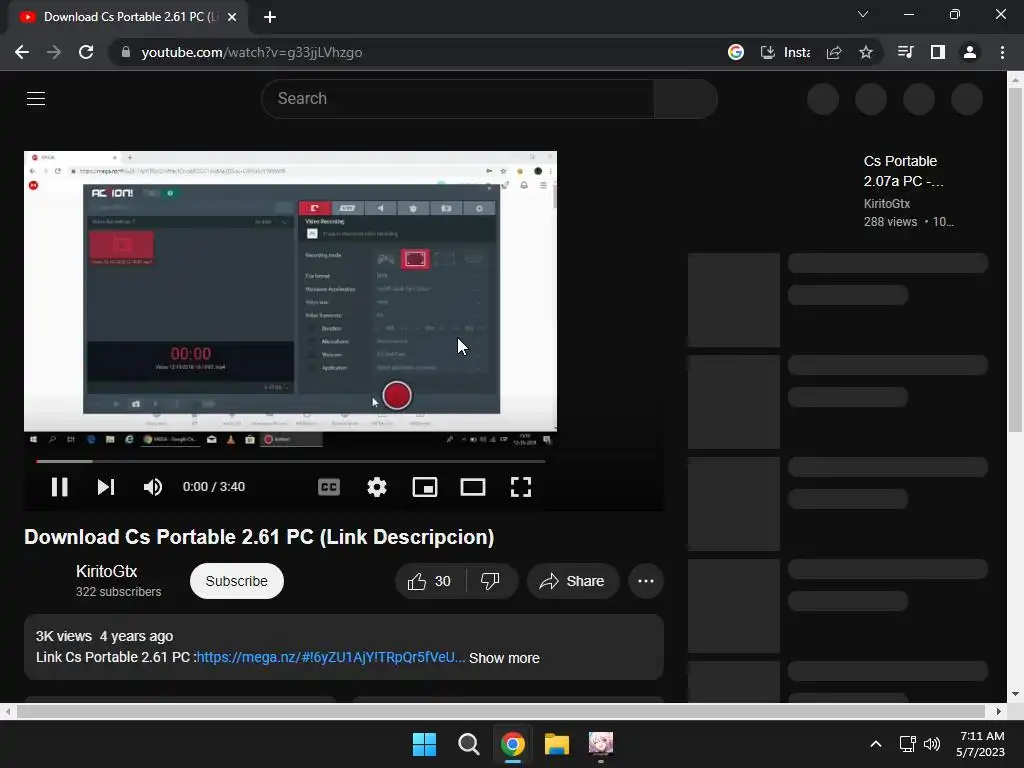Dislike the video
Viewport: 1024px width, 768px height.
491,581
